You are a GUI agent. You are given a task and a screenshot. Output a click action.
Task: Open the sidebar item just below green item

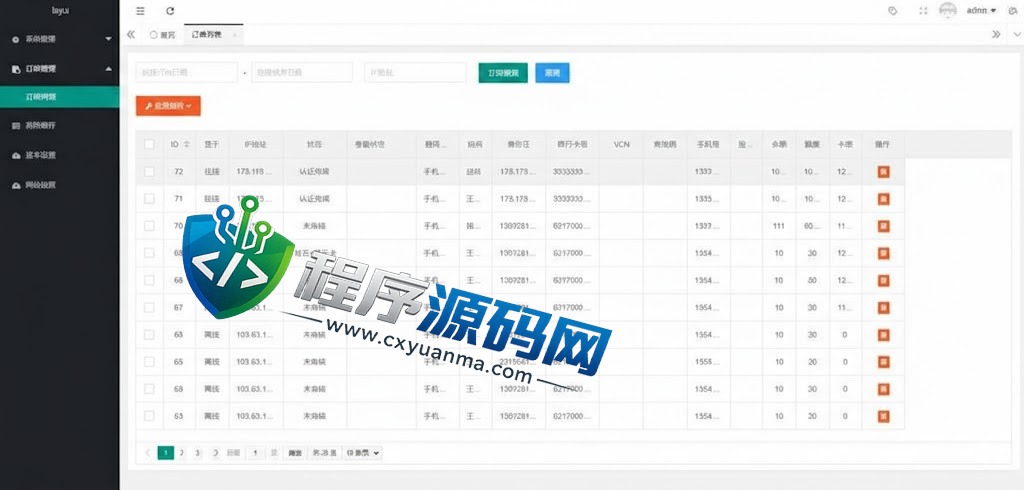[59, 125]
